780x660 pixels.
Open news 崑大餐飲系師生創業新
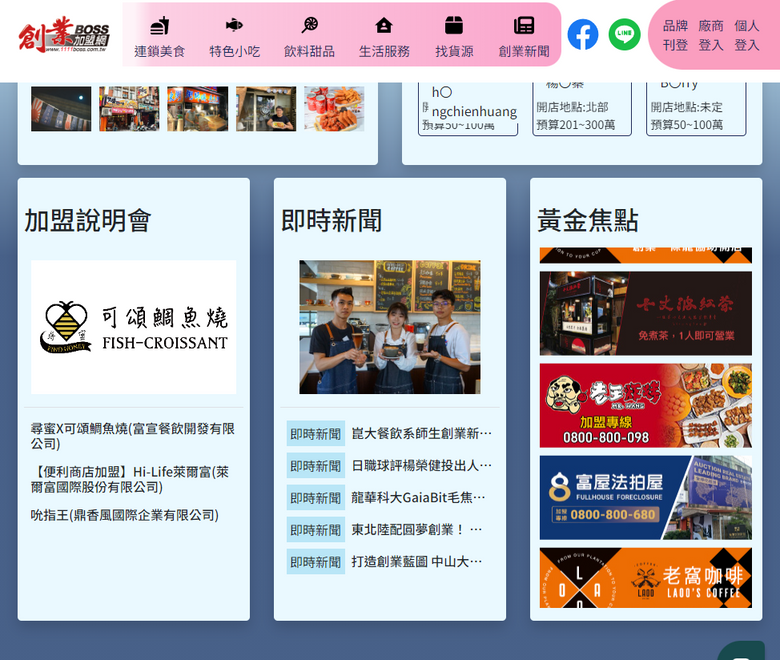click(x=422, y=434)
